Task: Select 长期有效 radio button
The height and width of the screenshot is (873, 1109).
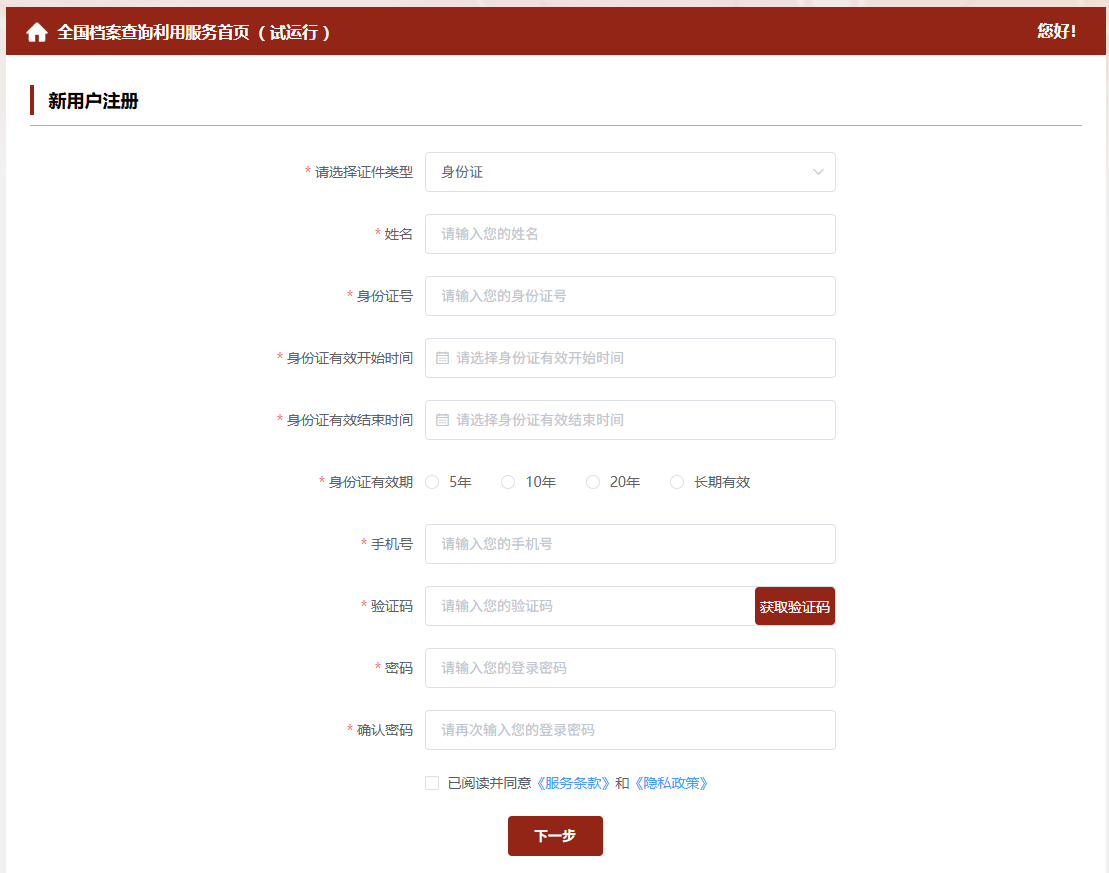Action: tap(677, 482)
